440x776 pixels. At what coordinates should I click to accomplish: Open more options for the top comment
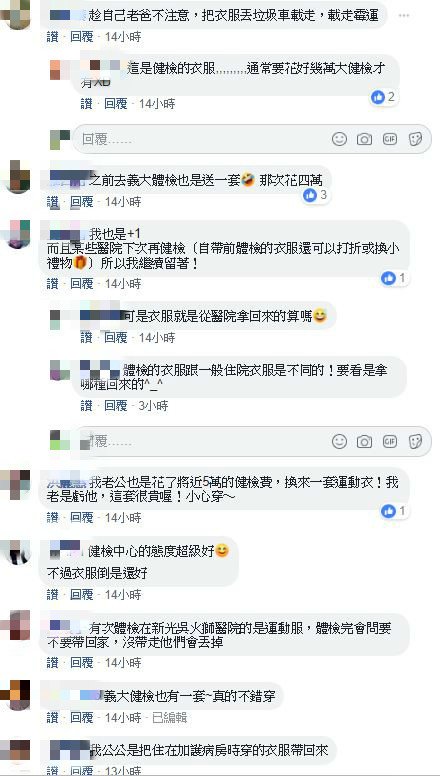click(404, 15)
